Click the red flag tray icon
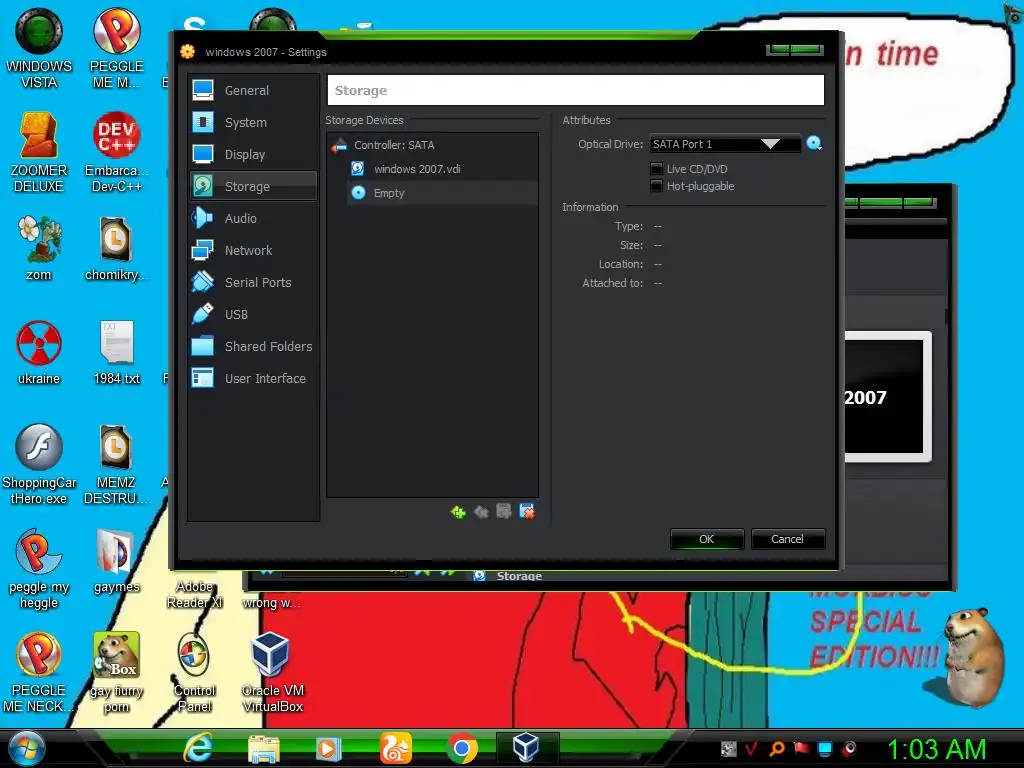The width and height of the screenshot is (1024, 768). pos(801,748)
